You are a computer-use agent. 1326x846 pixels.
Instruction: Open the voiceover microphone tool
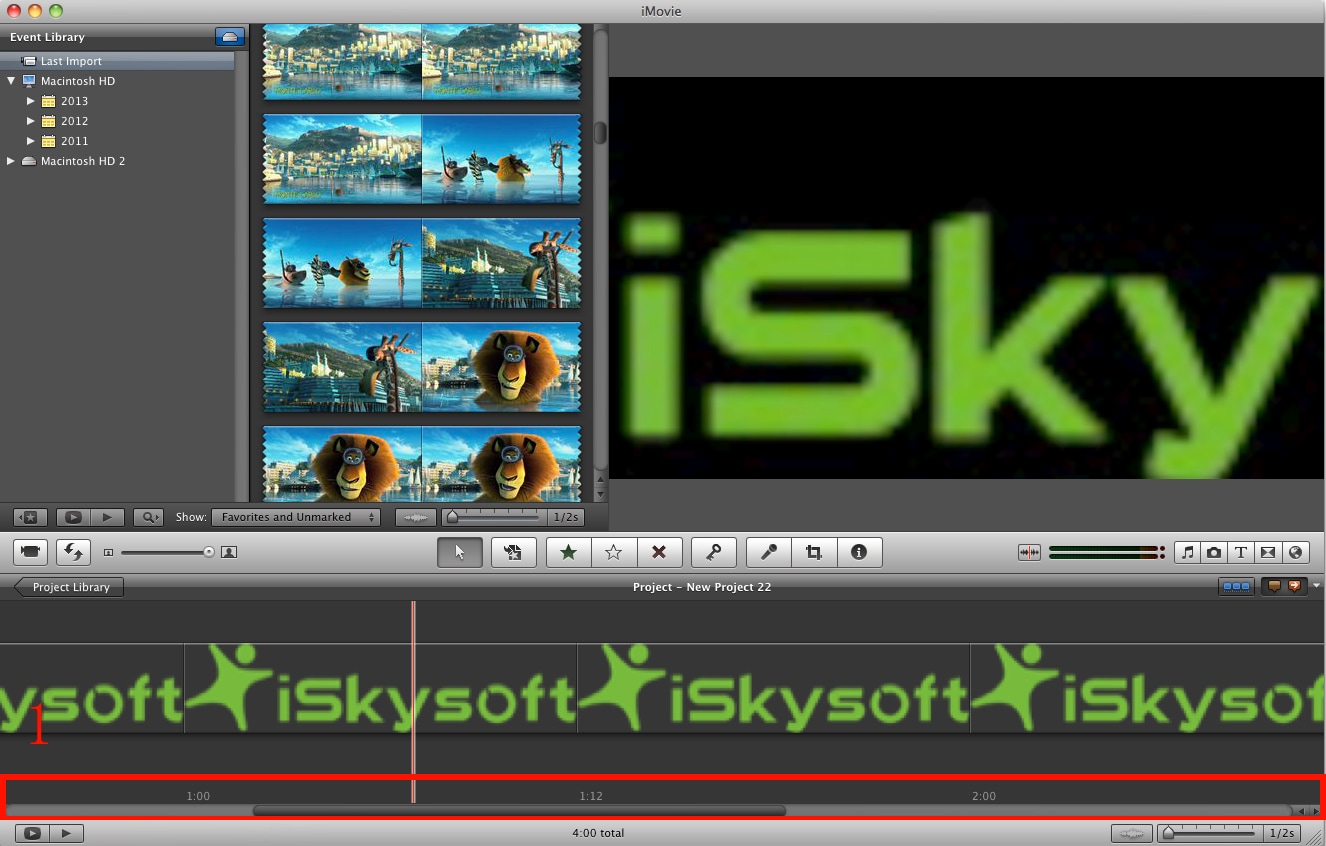coord(769,552)
